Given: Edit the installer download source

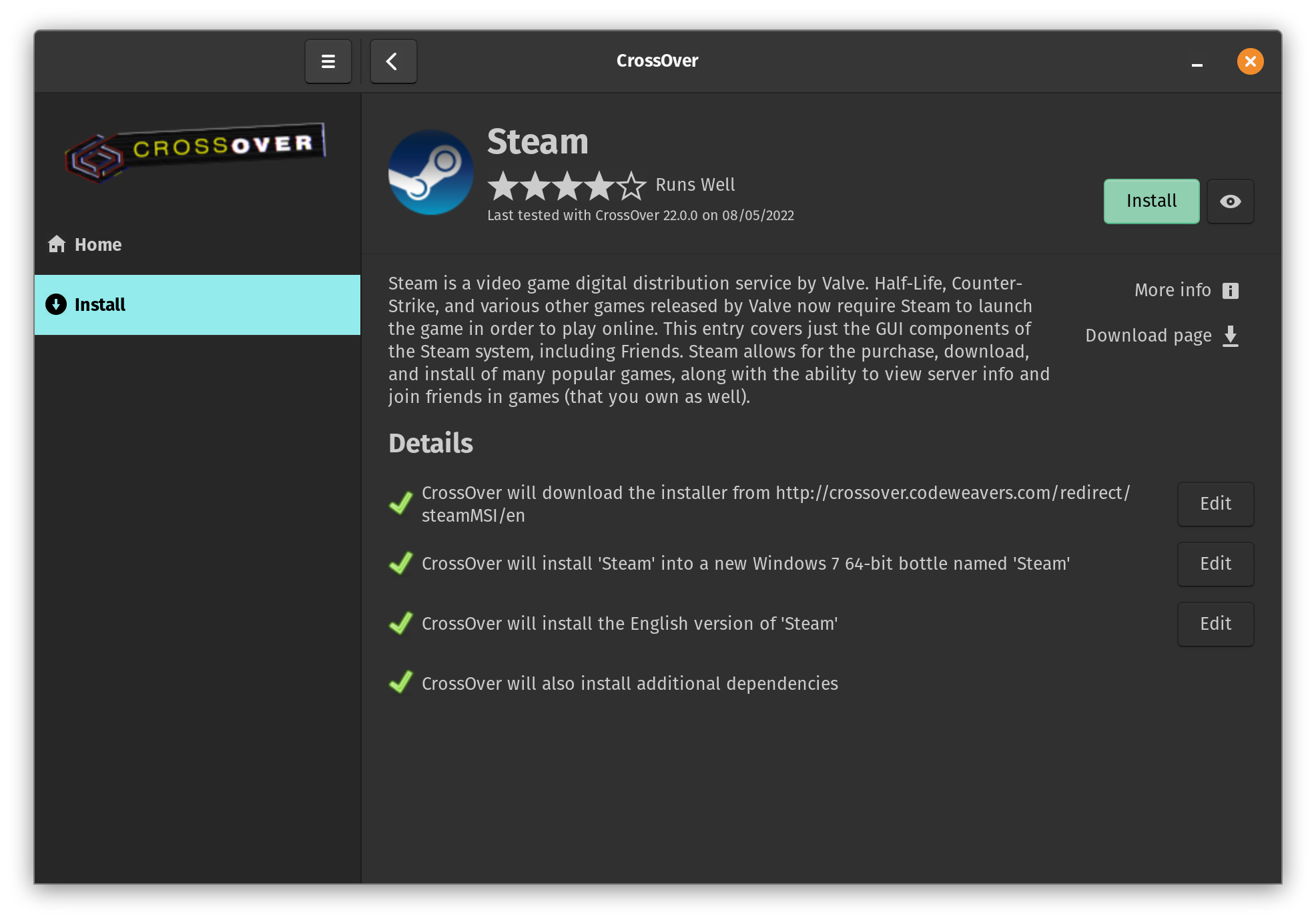Looking at the screenshot, I should point(1215,504).
